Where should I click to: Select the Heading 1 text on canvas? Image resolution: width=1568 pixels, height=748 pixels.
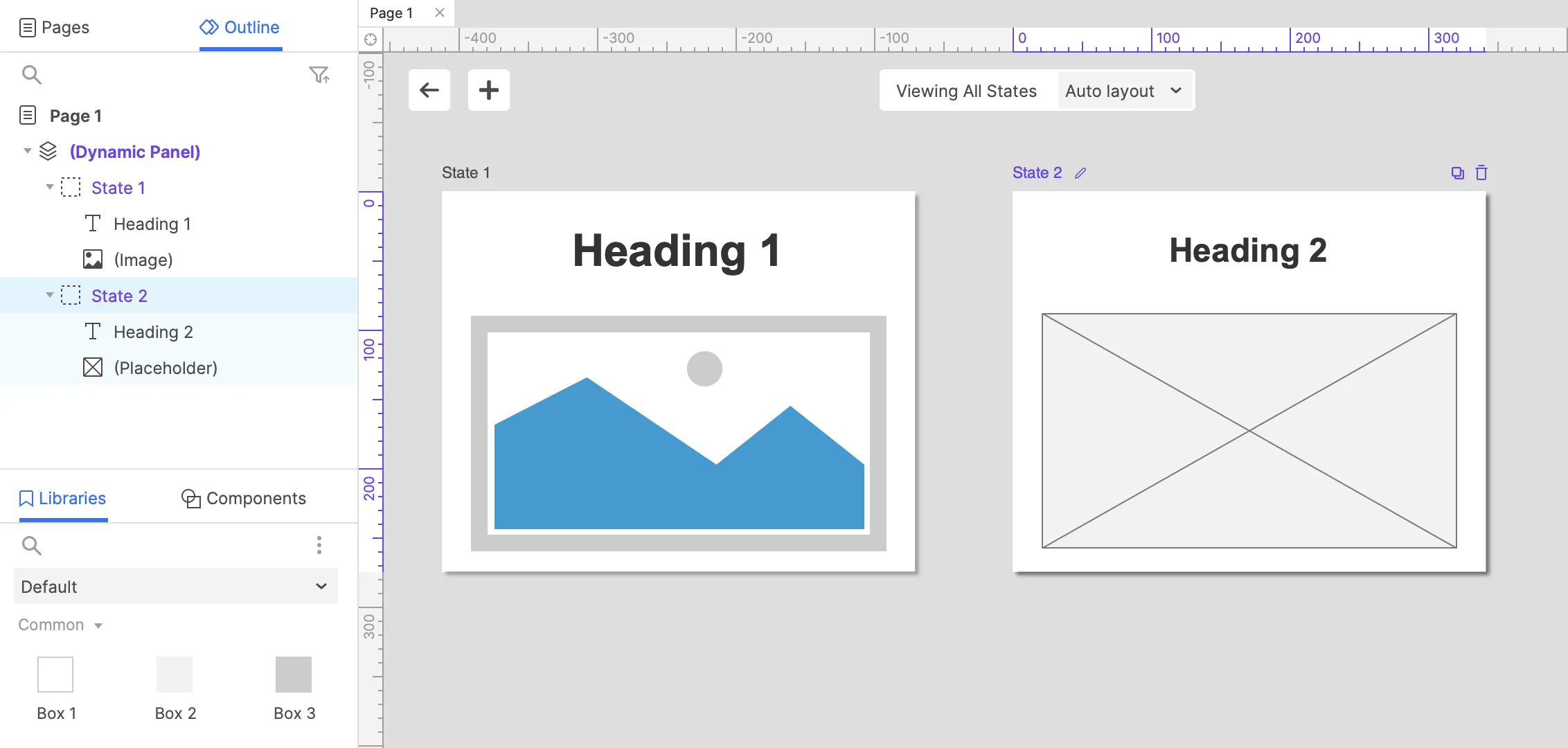coord(677,251)
